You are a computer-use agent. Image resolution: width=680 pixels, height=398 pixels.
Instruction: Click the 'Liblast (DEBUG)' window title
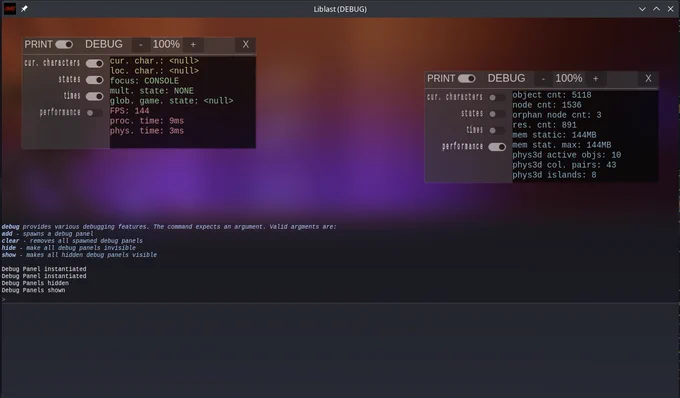click(x=340, y=9)
